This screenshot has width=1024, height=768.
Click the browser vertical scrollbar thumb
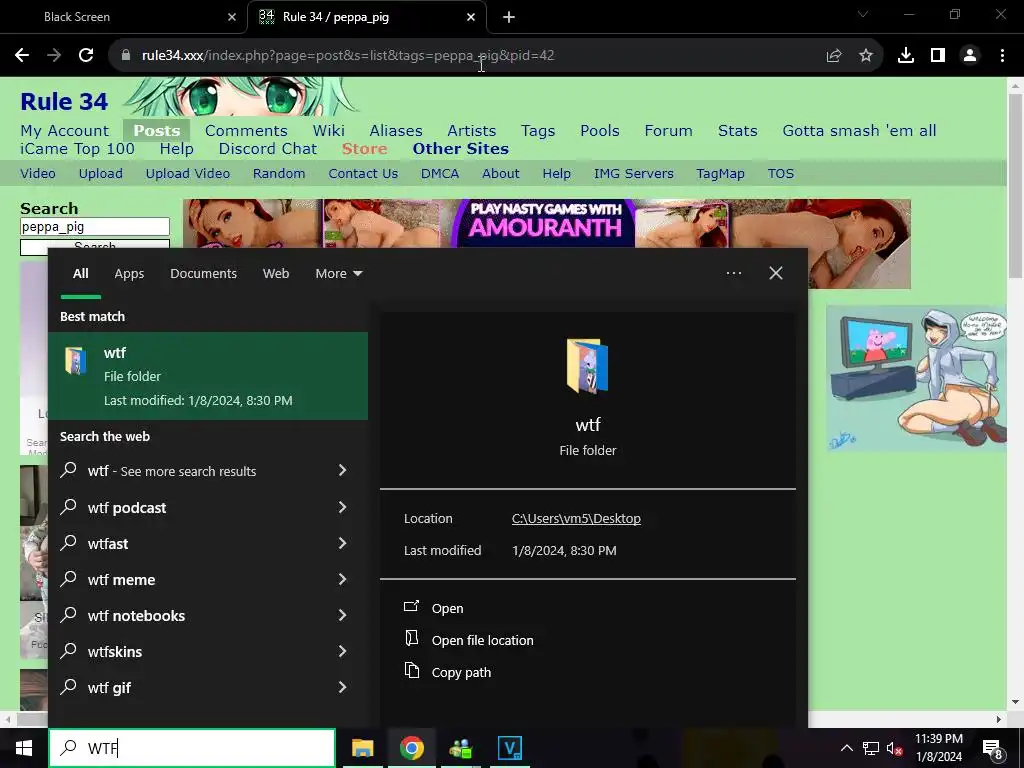tap(1015, 186)
